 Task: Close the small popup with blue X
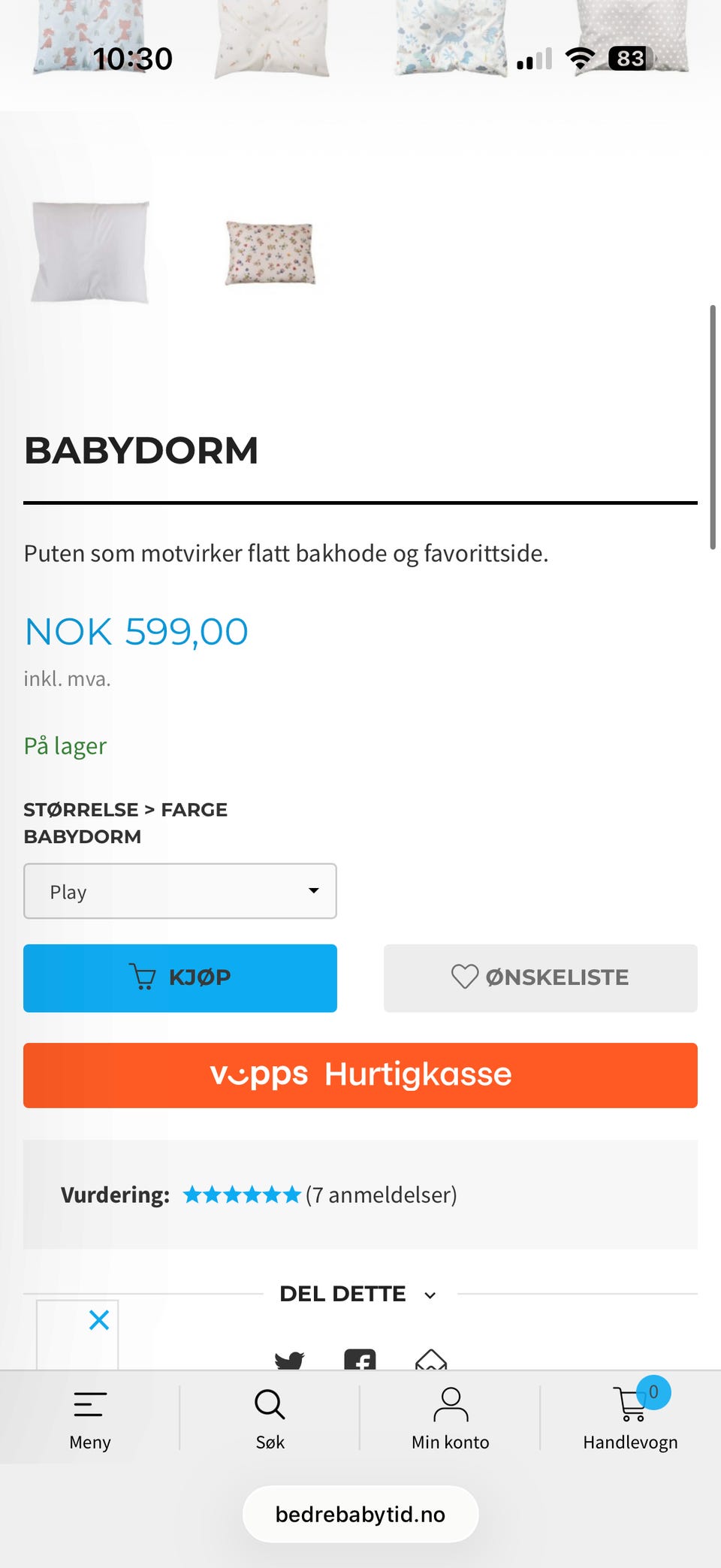tap(99, 1320)
